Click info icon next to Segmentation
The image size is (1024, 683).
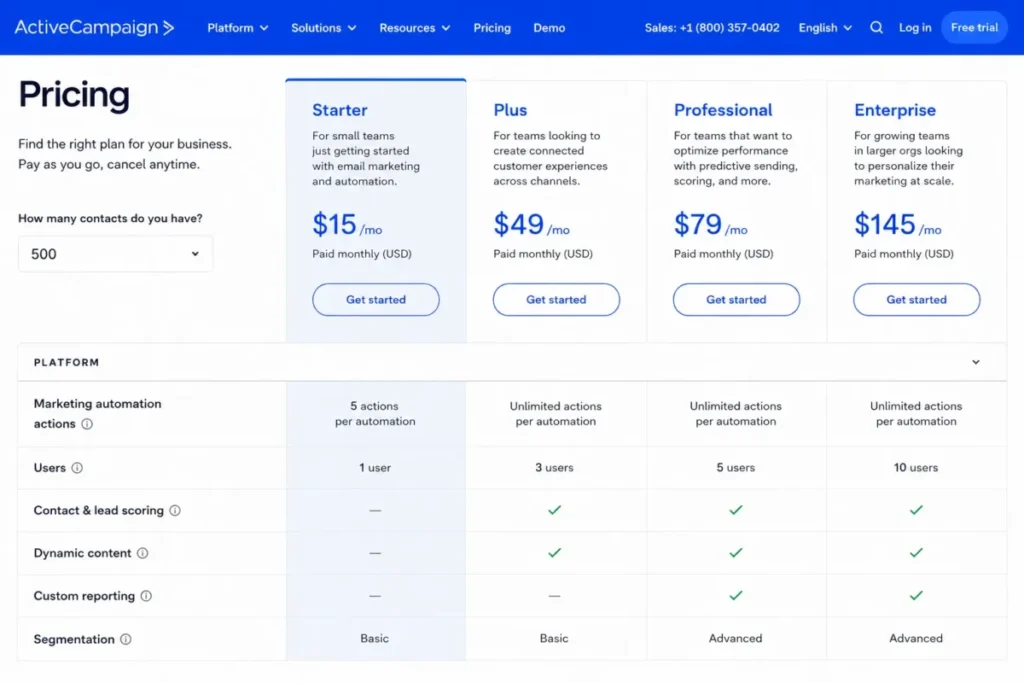(126, 639)
